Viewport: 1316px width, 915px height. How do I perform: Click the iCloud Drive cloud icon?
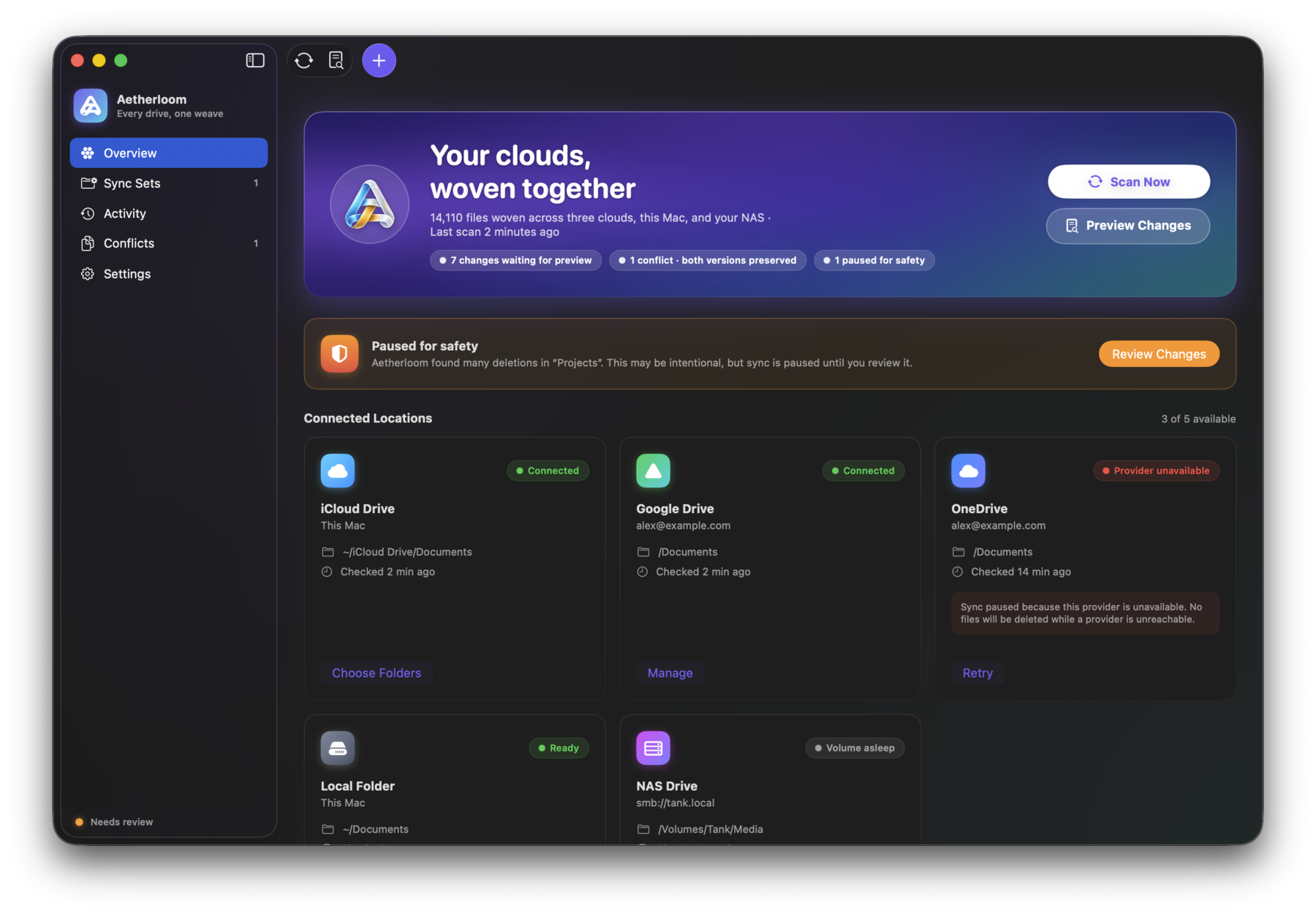coord(338,471)
